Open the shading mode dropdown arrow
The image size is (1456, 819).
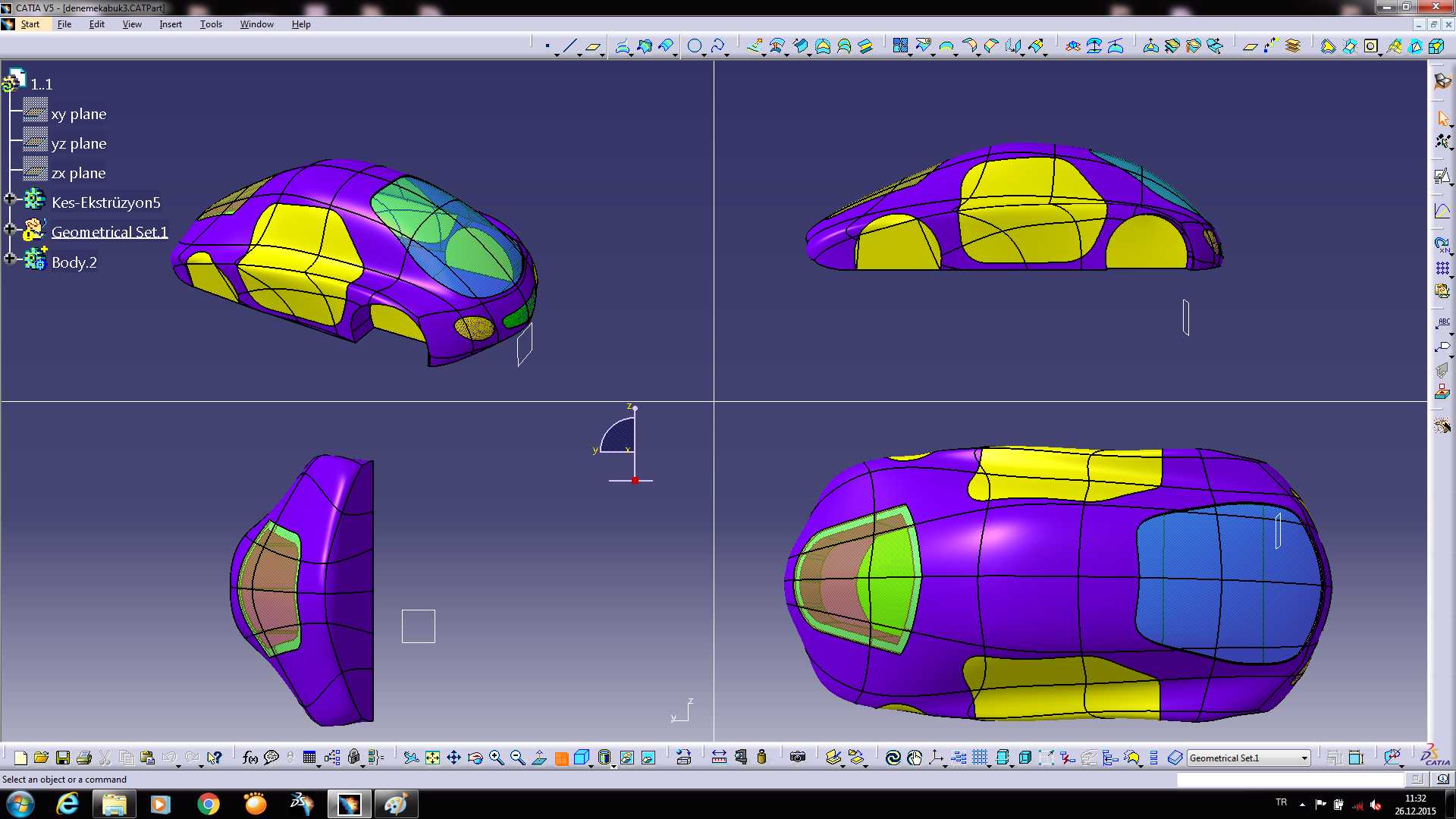[x=613, y=765]
